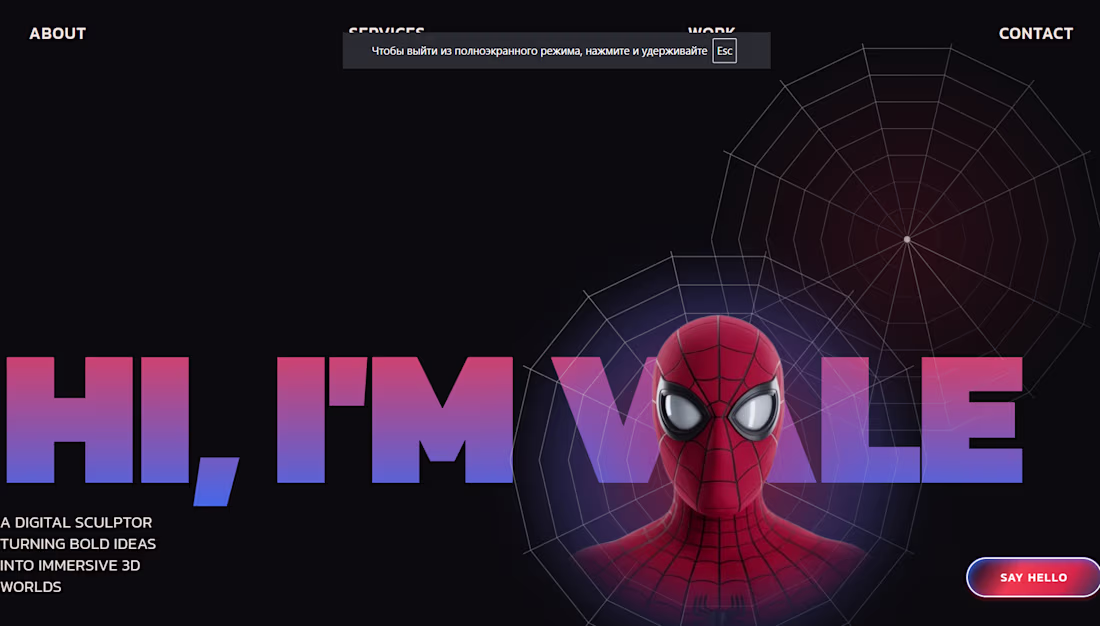
Task: Go to the CONTACT navigation link
Action: (1035, 34)
